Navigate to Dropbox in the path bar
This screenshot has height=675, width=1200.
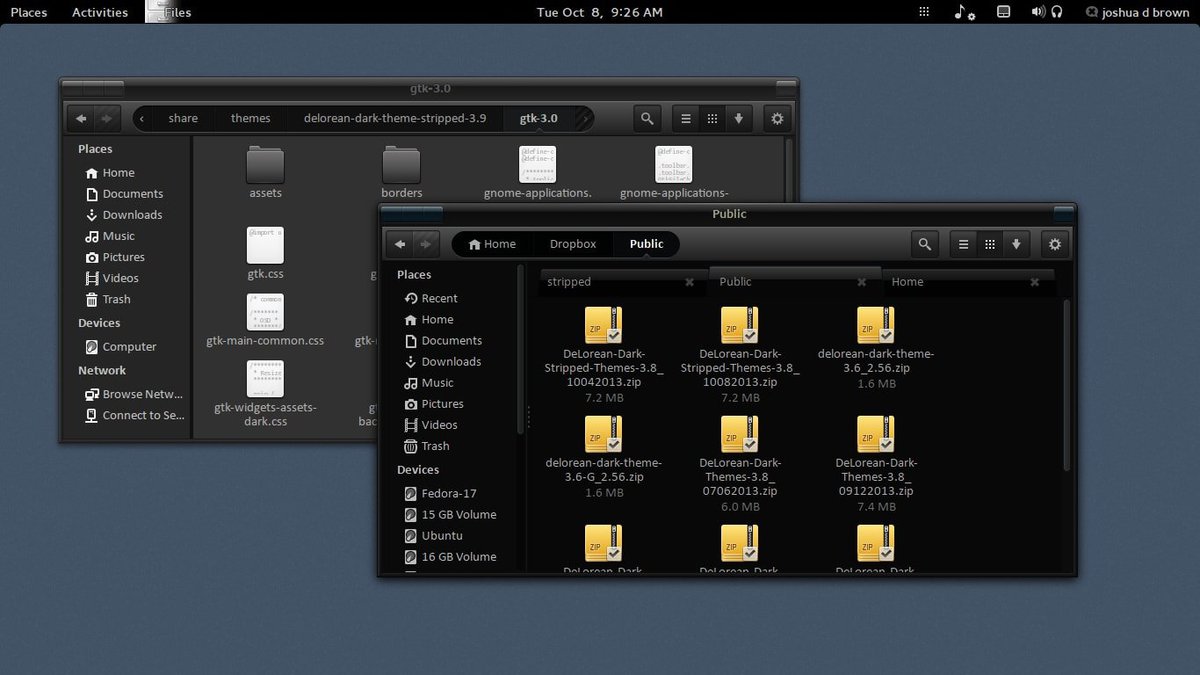[x=572, y=244]
